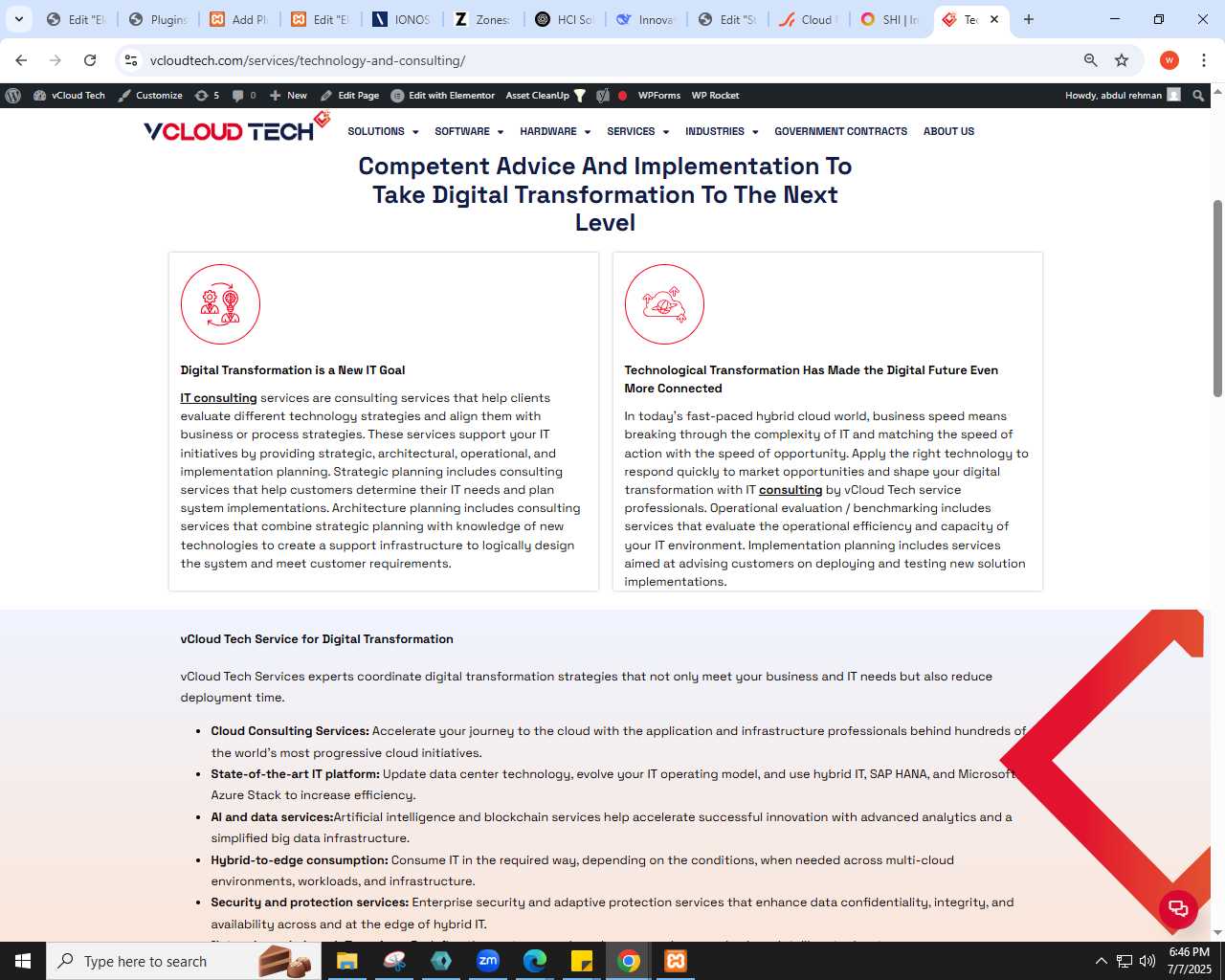Click Edit Page in admin bar
Screen dimensions: 1225x980
(349, 96)
